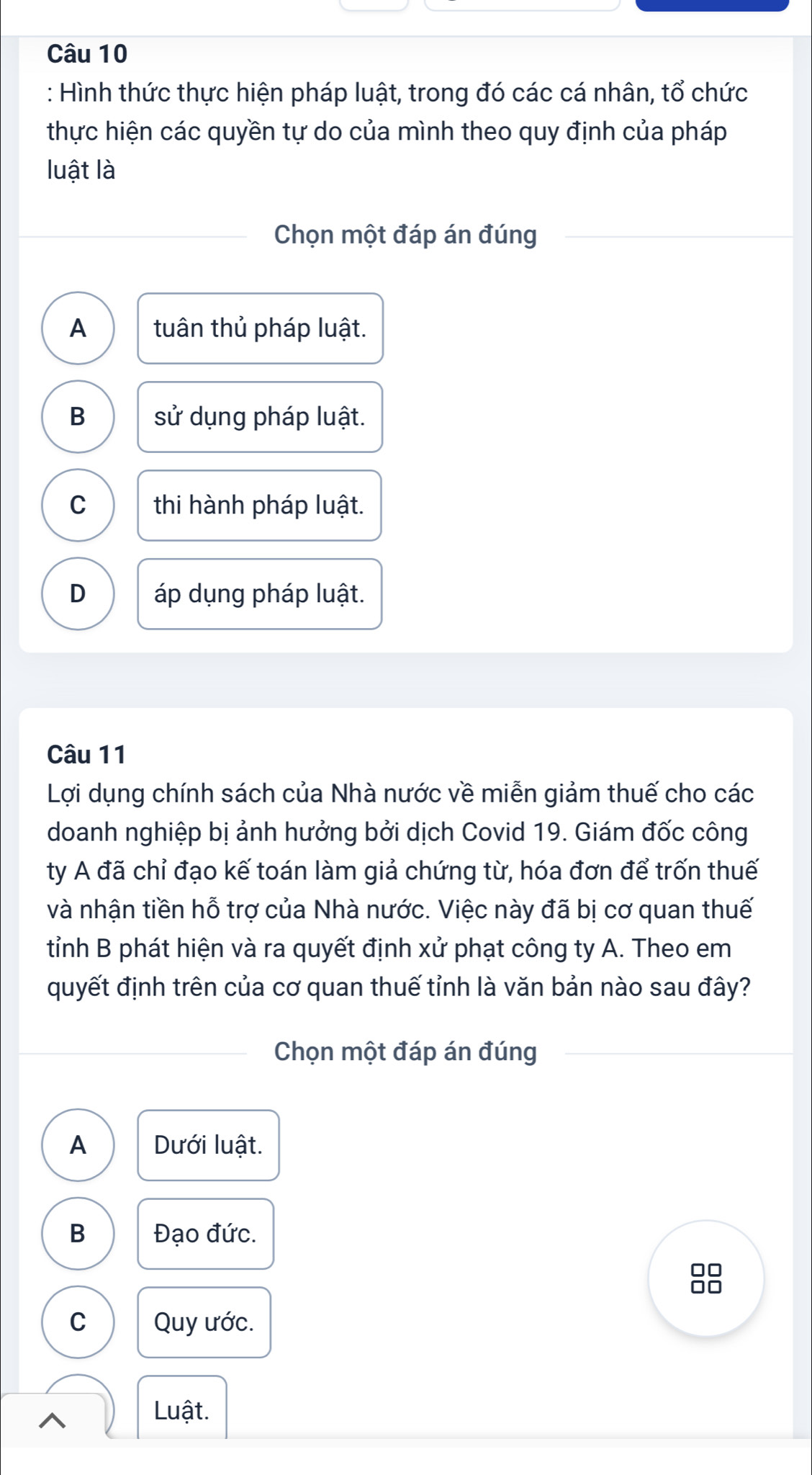Open the question grid overview icon
This screenshot has width=812, height=1475.
point(705,1278)
